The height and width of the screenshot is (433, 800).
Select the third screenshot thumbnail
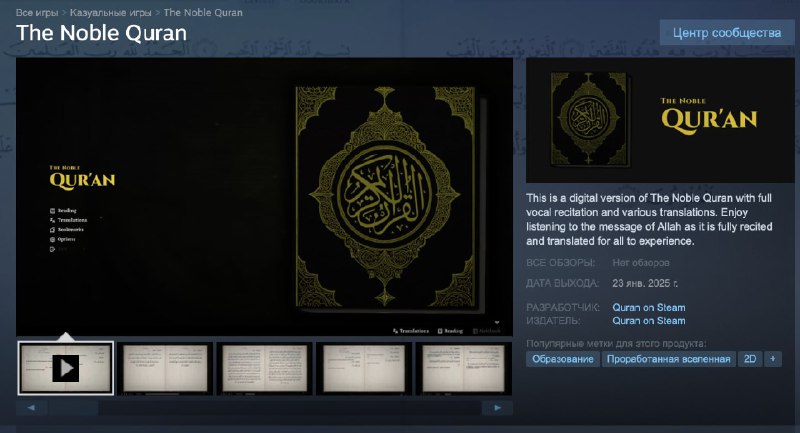point(263,368)
